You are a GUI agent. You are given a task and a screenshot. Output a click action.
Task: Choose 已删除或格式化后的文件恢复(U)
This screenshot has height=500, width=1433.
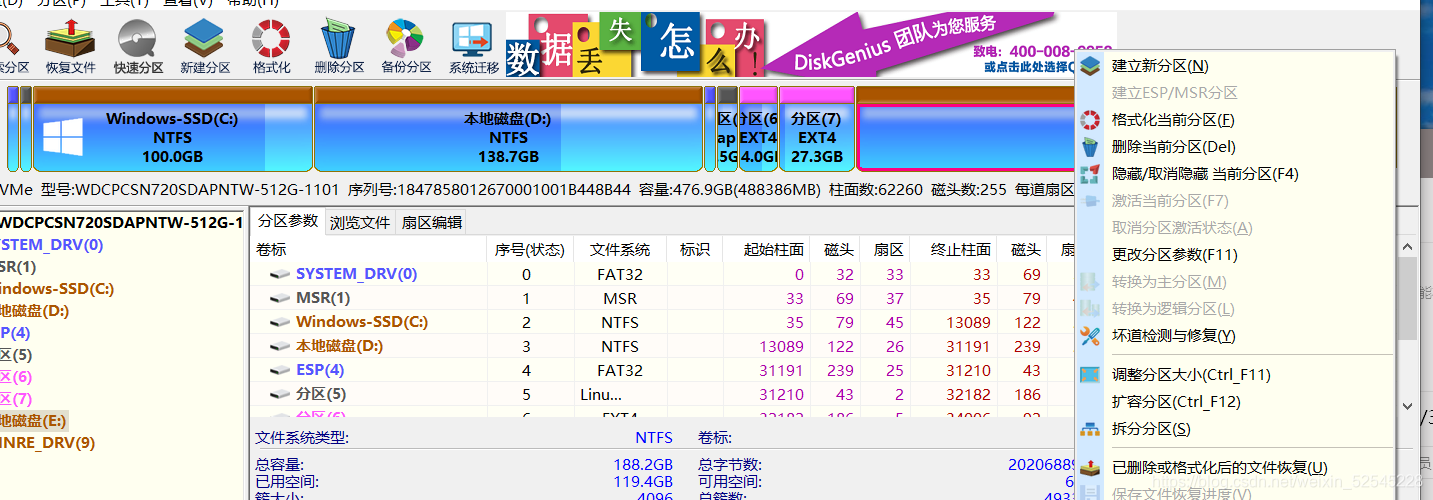(x=1220, y=468)
